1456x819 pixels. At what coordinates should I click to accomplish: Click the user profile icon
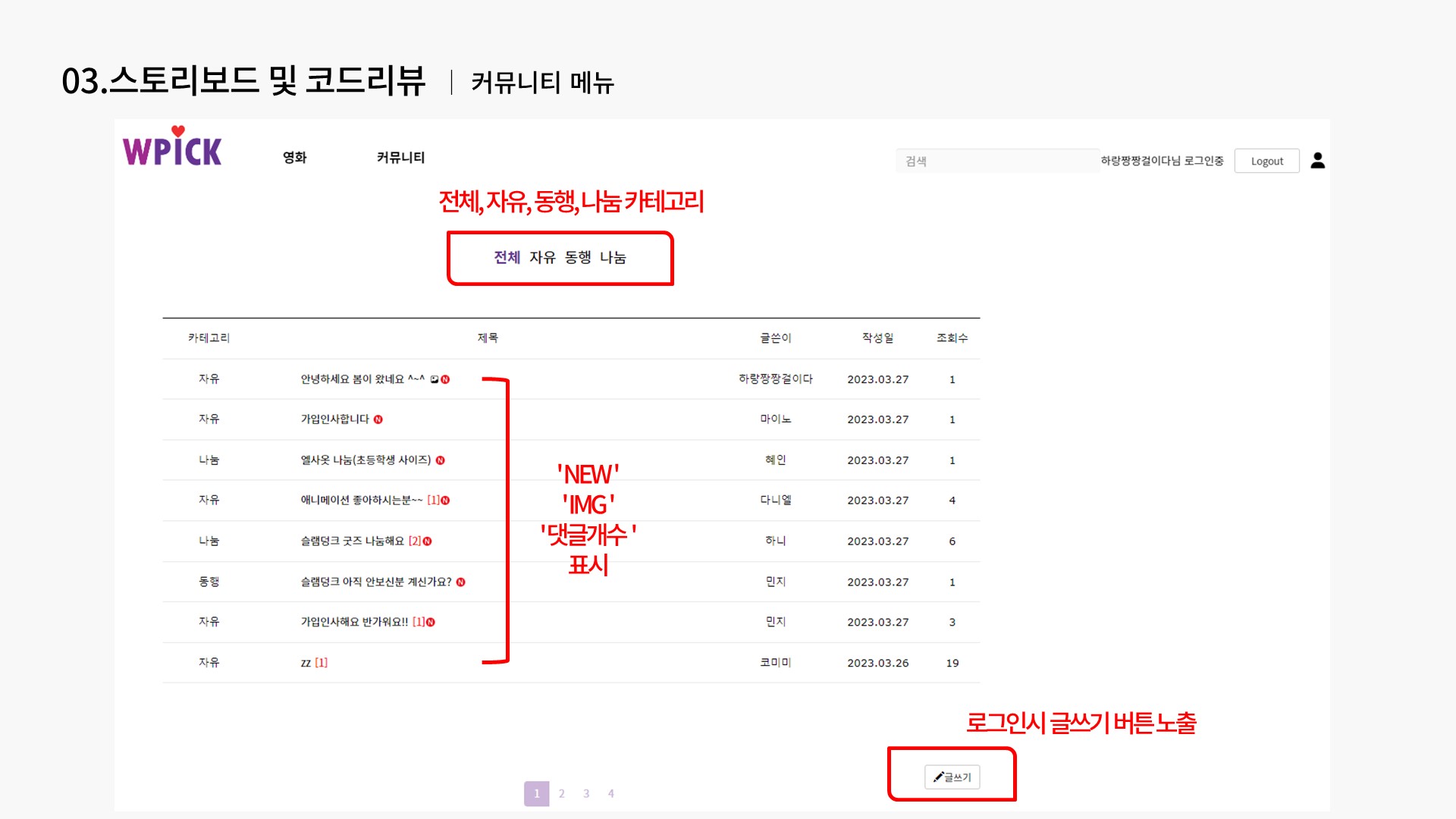pyautogui.click(x=1318, y=160)
